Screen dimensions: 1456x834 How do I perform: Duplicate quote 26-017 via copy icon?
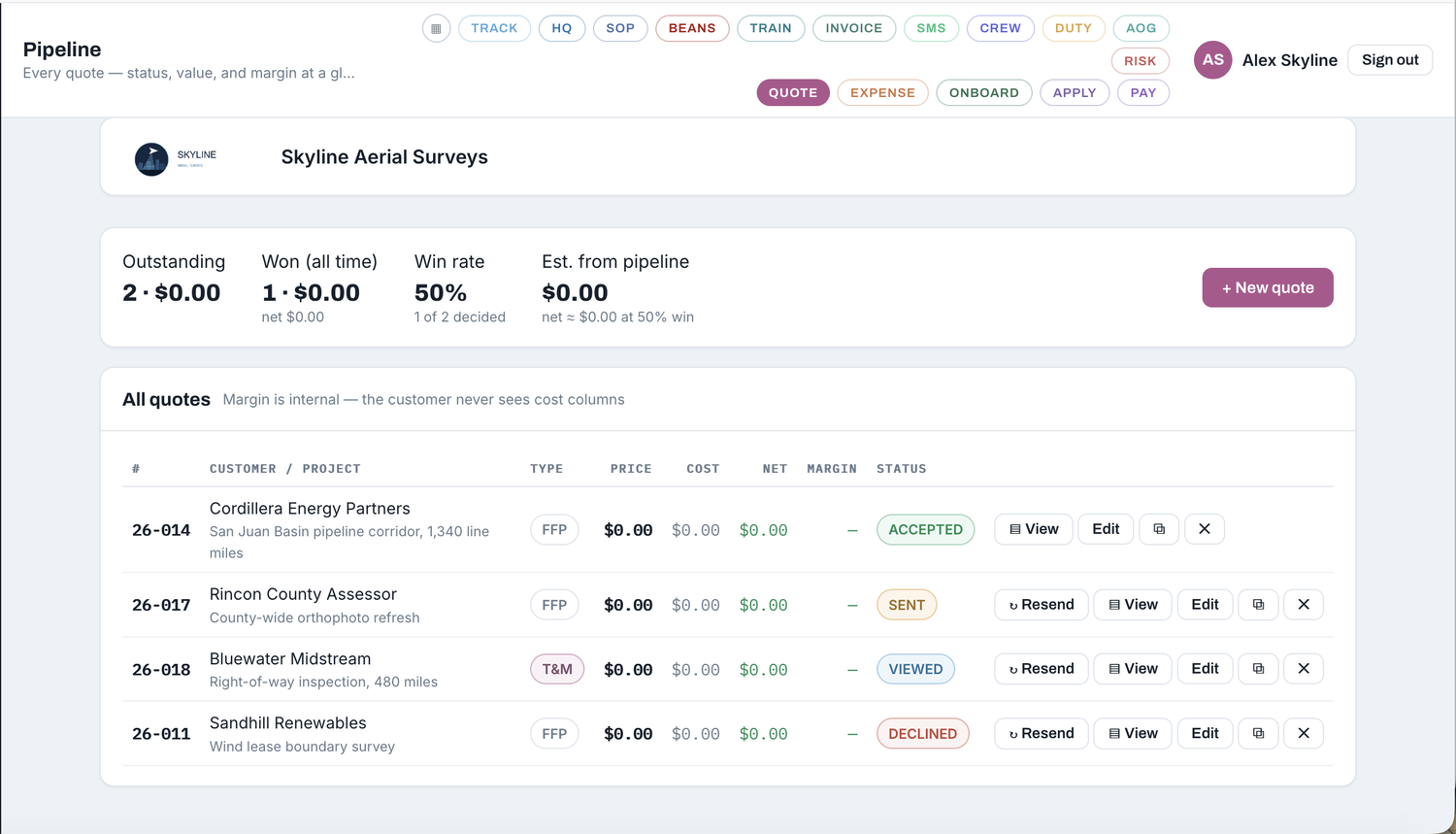tap(1258, 605)
